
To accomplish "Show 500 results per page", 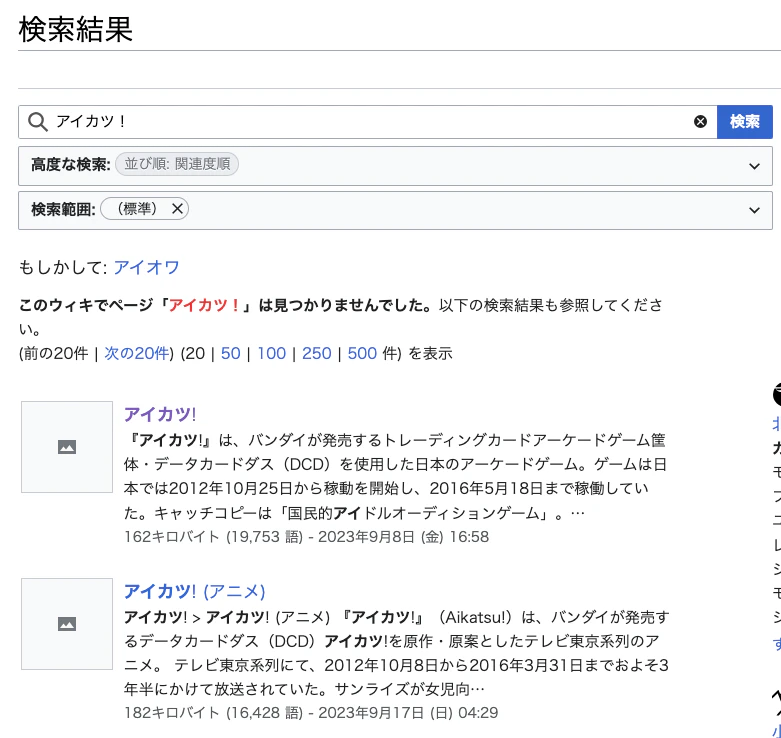I will point(362,354).
